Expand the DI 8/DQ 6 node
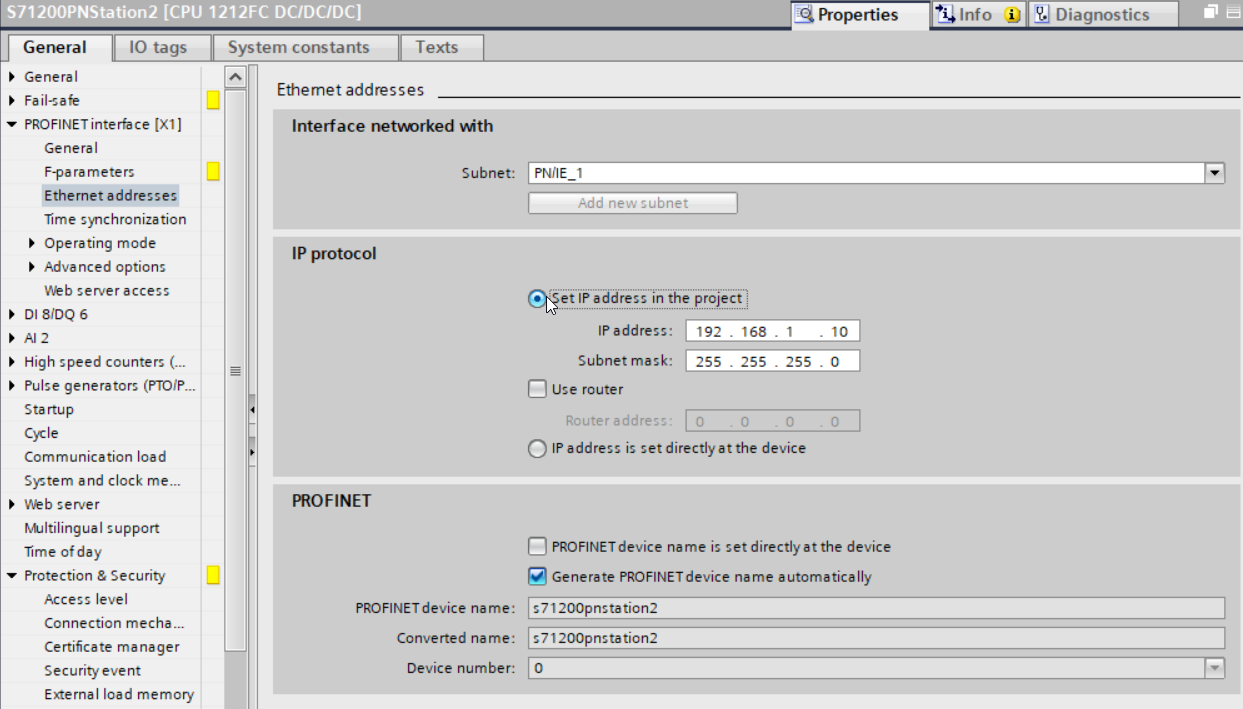1243x709 pixels. point(13,314)
